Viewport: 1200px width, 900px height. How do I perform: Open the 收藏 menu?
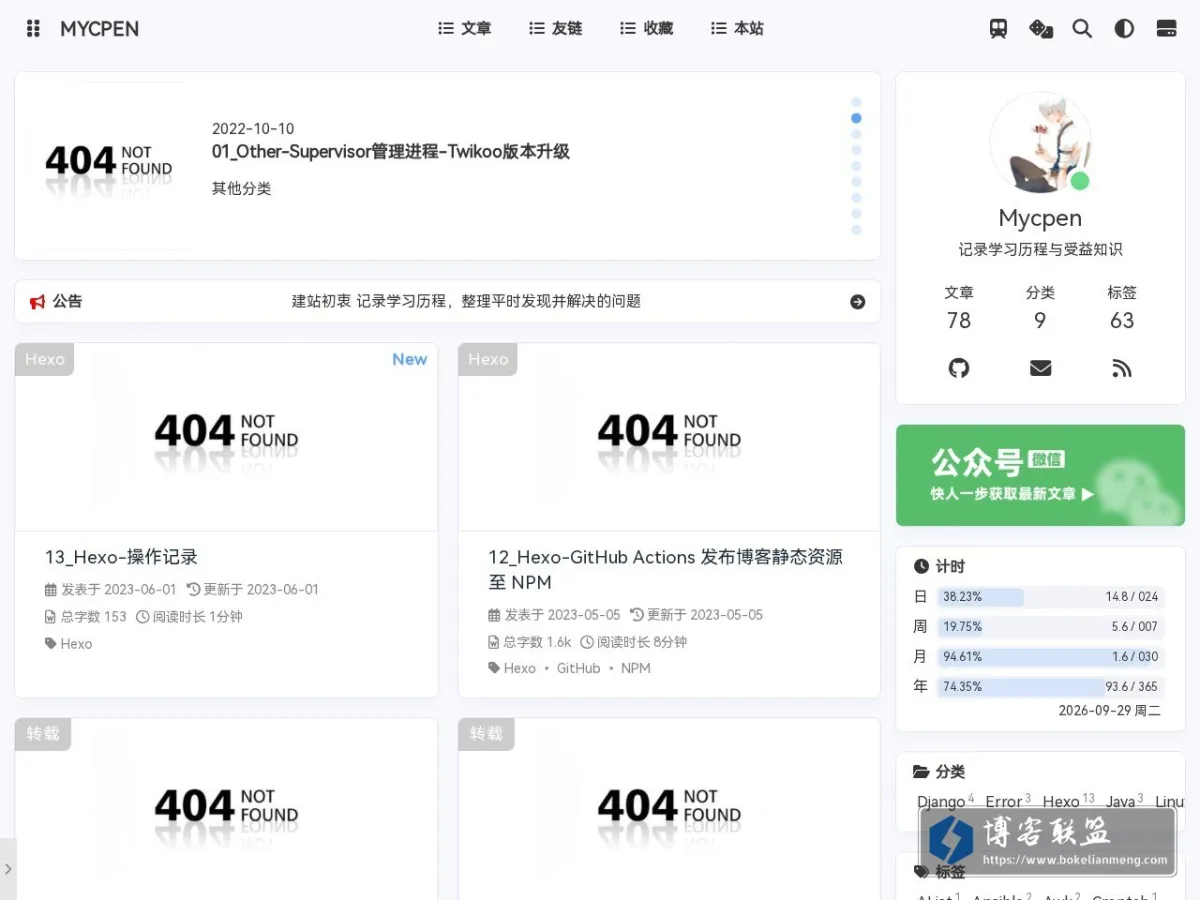(x=647, y=29)
